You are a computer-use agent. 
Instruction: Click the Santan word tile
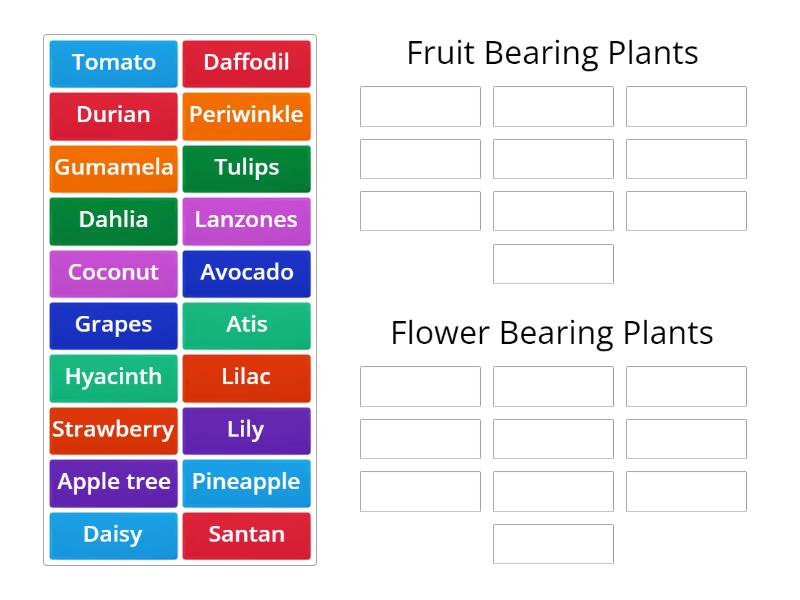coord(246,535)
